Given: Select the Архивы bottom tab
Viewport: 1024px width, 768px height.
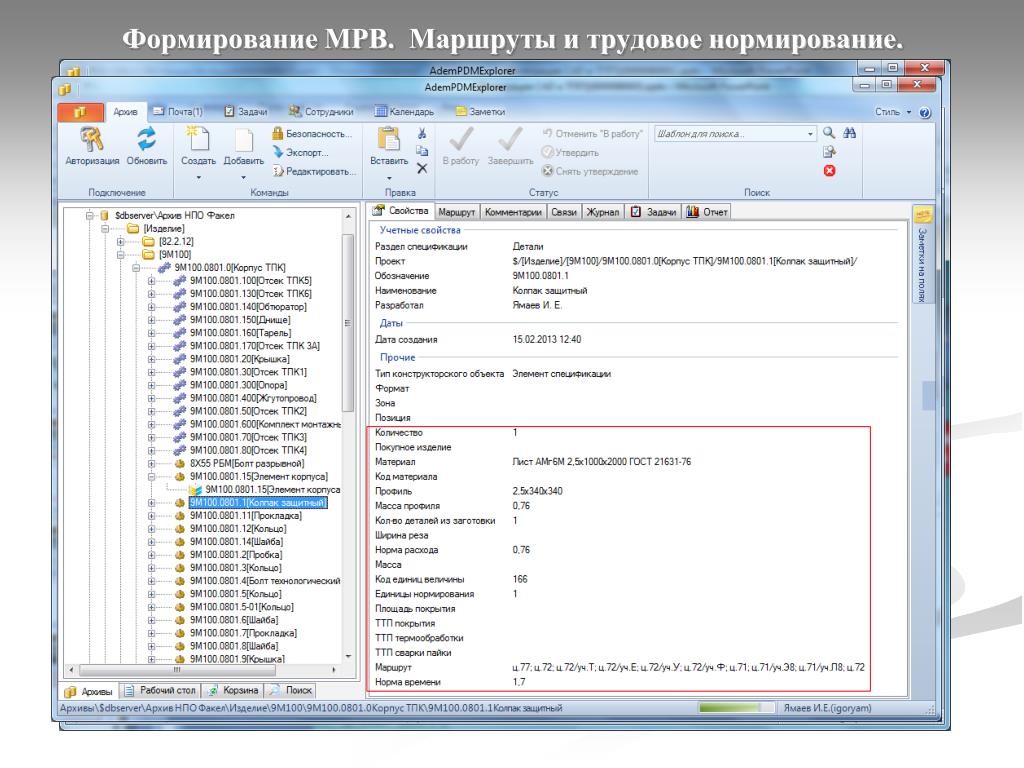Looking at the screenshot, I should pos(88,691).
